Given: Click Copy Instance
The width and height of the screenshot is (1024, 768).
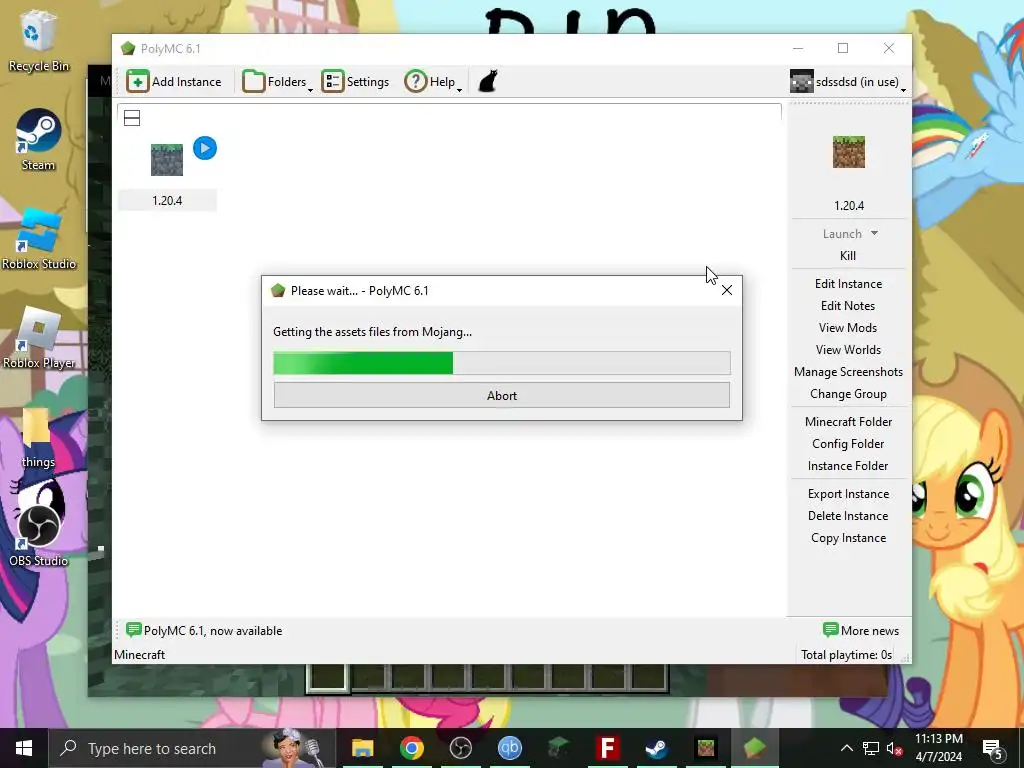Looking at the screenshot, I should 848,538.
